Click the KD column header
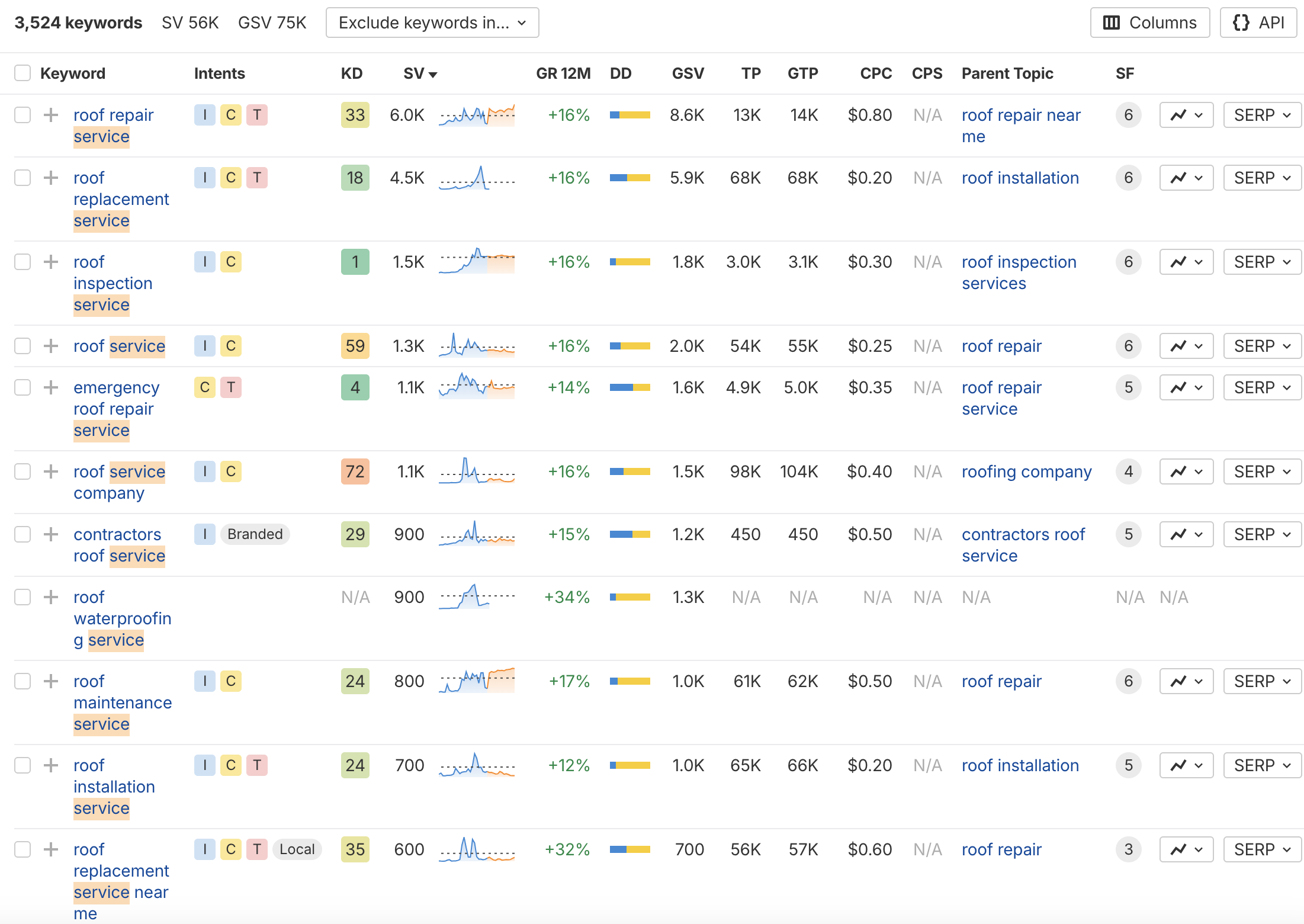Screen dimensions: 1304x924 tap(352, 73)
